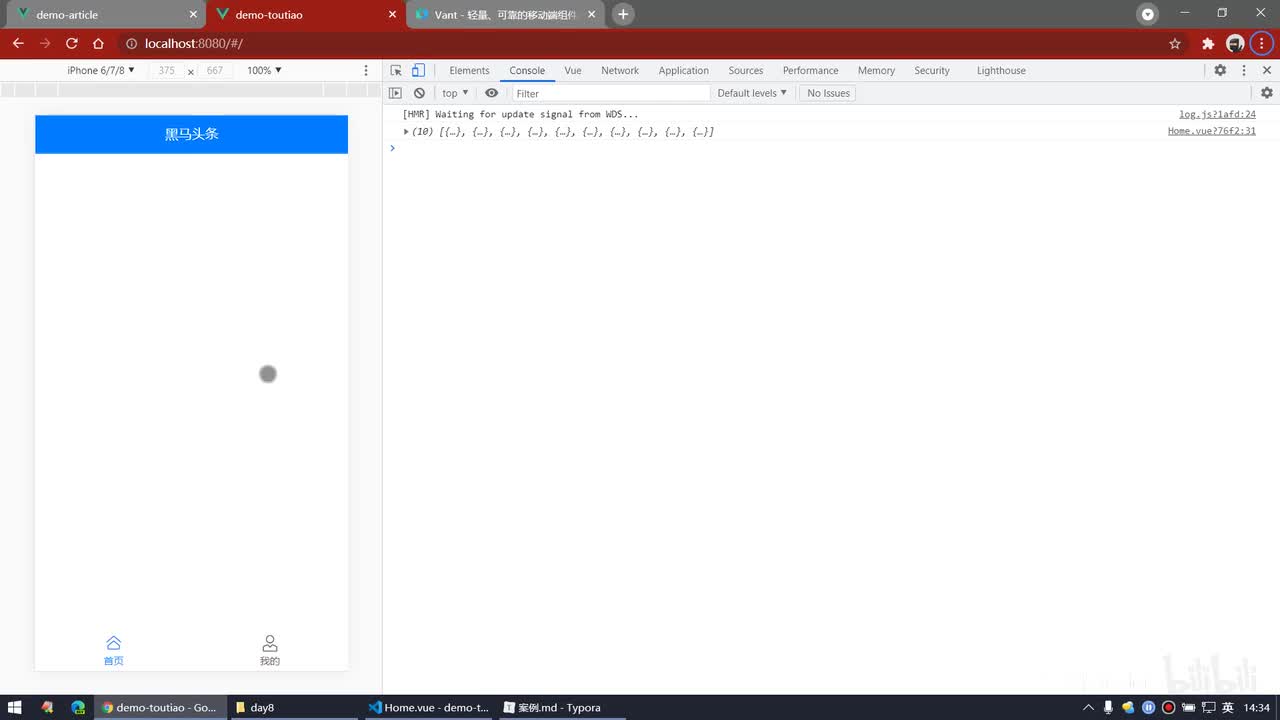Click the viewport width field 375

tap(166, 70)
